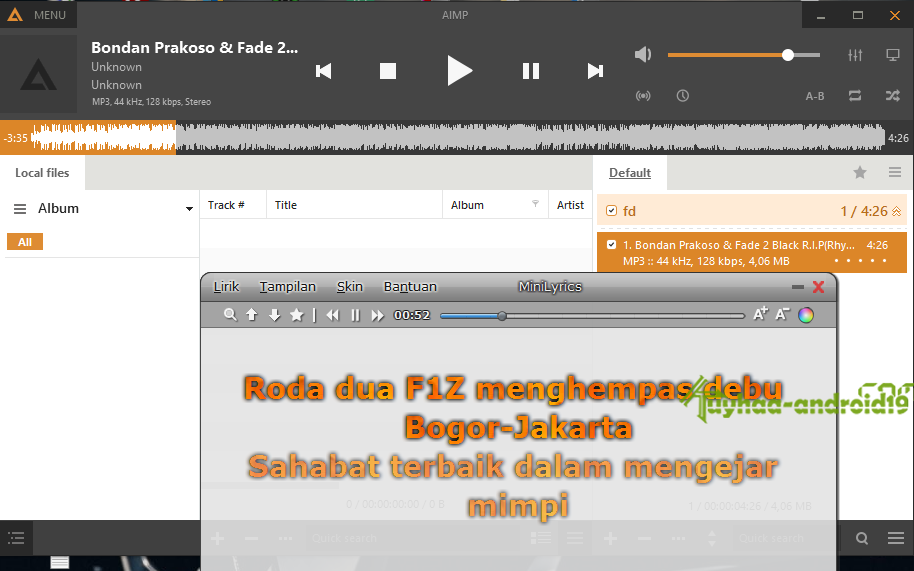
Task: Toggle A-B repeat section
Action: coord(815,96)
